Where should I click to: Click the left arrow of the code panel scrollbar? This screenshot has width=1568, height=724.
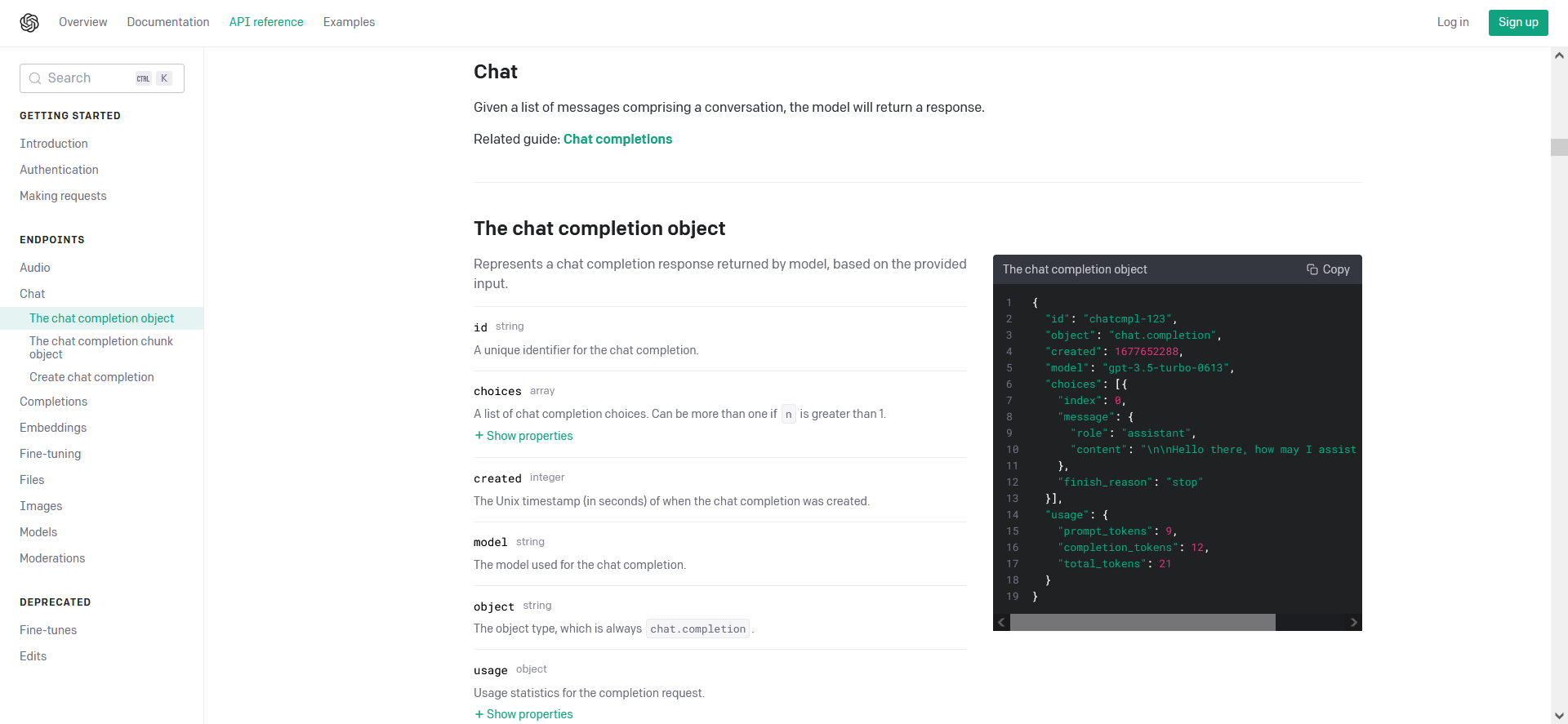pos(1001,621)
